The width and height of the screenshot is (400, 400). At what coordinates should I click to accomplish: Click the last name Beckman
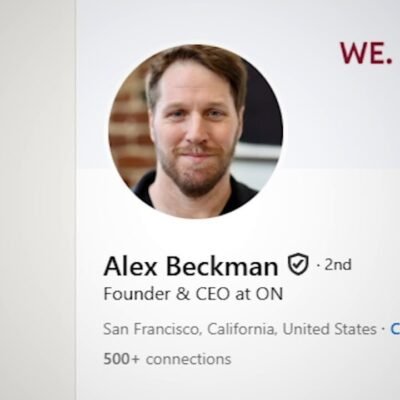[222, 266]
